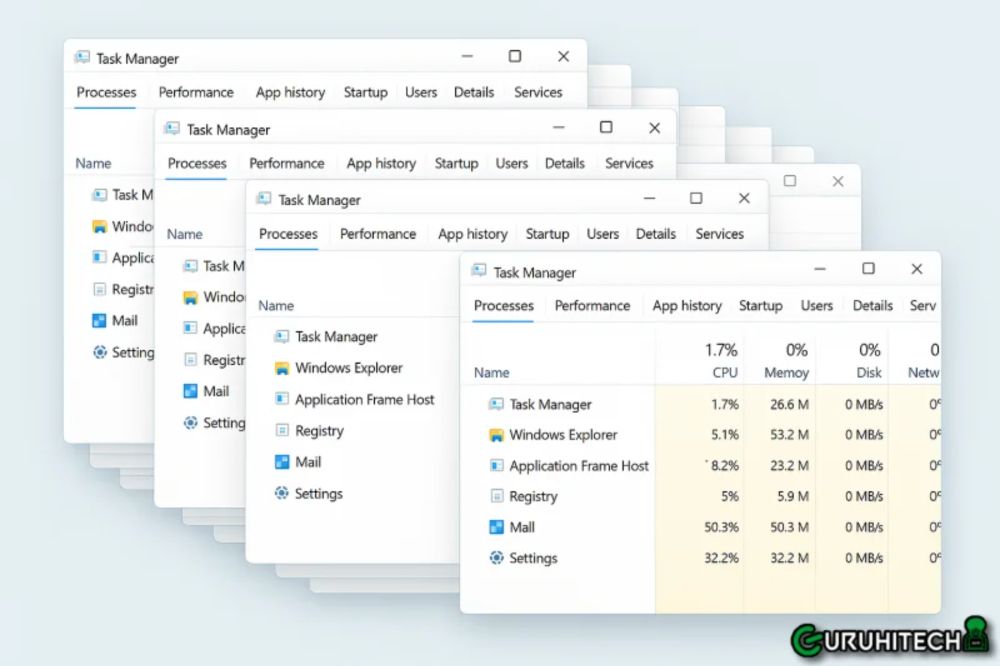
Task: Click the title bar app icon of front Task Manager
Action: 479,270
